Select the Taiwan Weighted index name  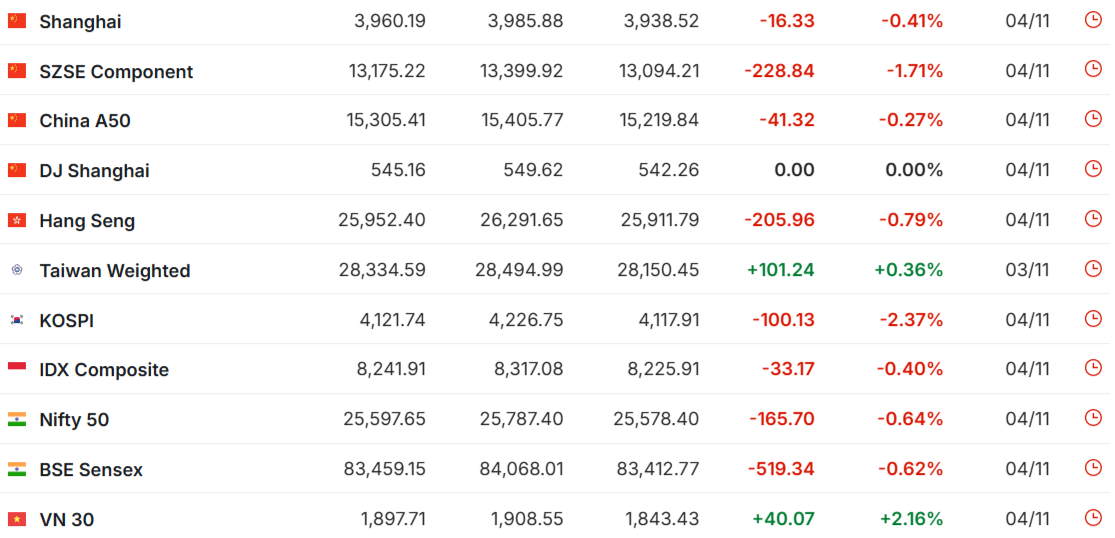114,271
